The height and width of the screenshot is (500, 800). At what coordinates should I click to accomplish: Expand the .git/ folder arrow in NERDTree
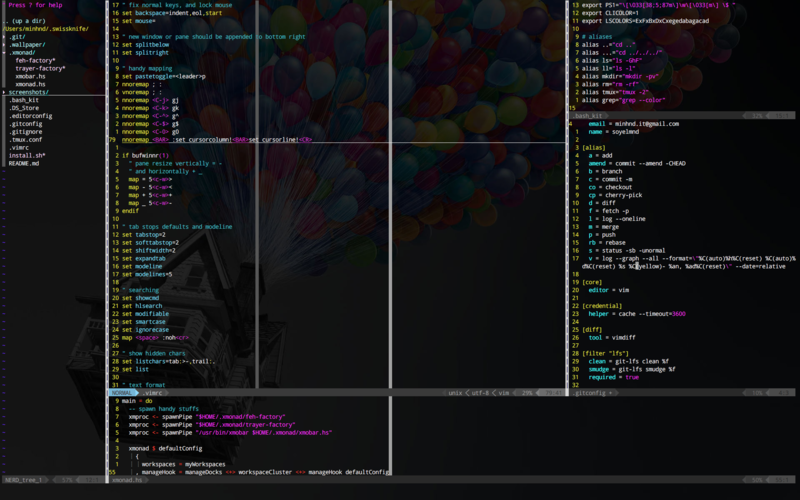(4, 37)
